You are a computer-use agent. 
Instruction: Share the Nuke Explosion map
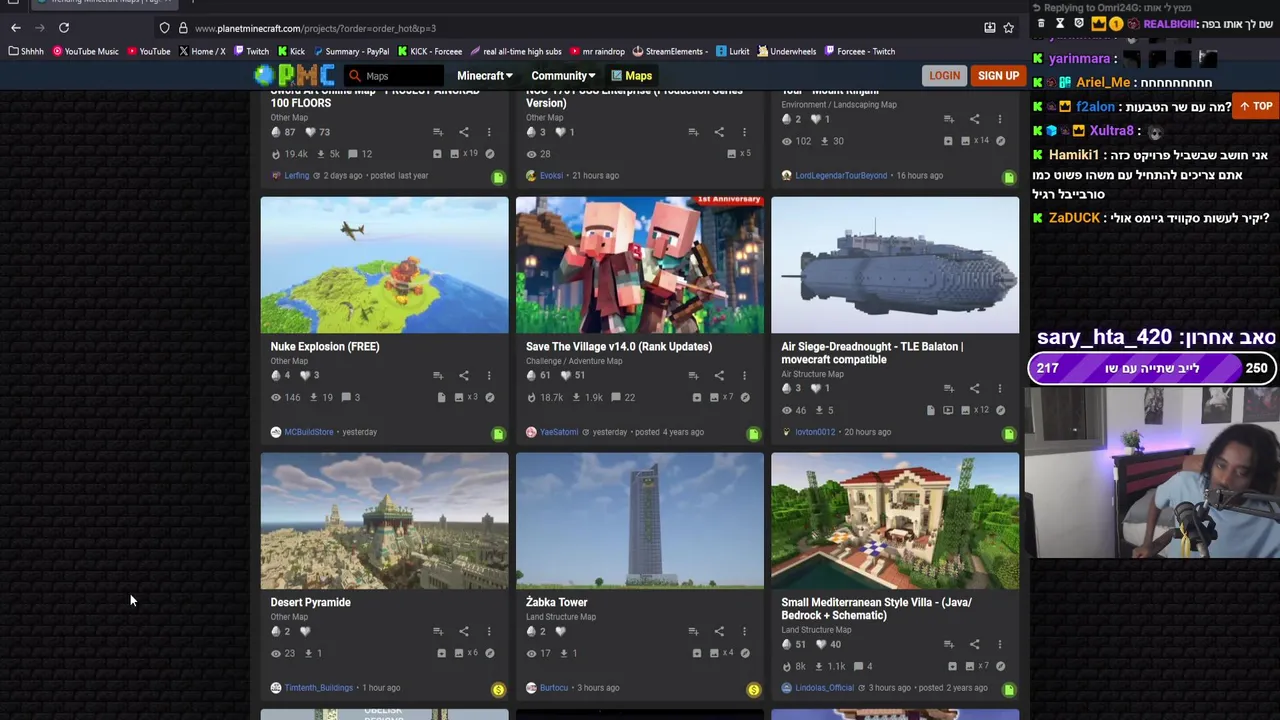click(x=463, y=375)
